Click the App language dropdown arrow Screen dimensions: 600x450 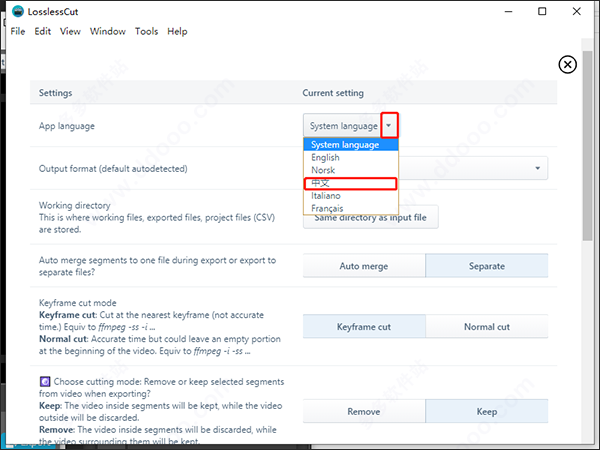point(389,126)
